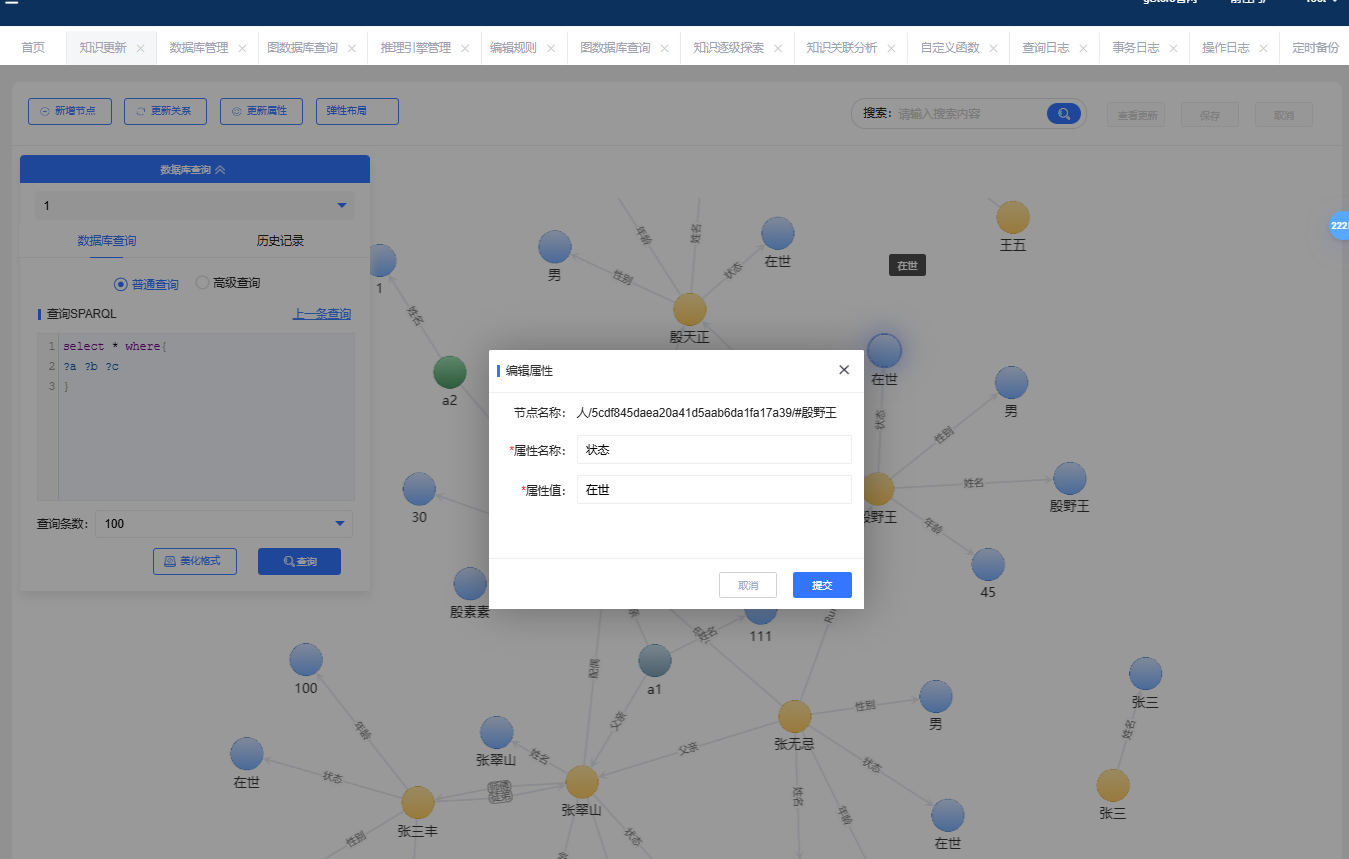Click the blue search magnifier button
The height and width of the screenshot is (859, 1349).
pyautogui.click(x=1064, y=114)
